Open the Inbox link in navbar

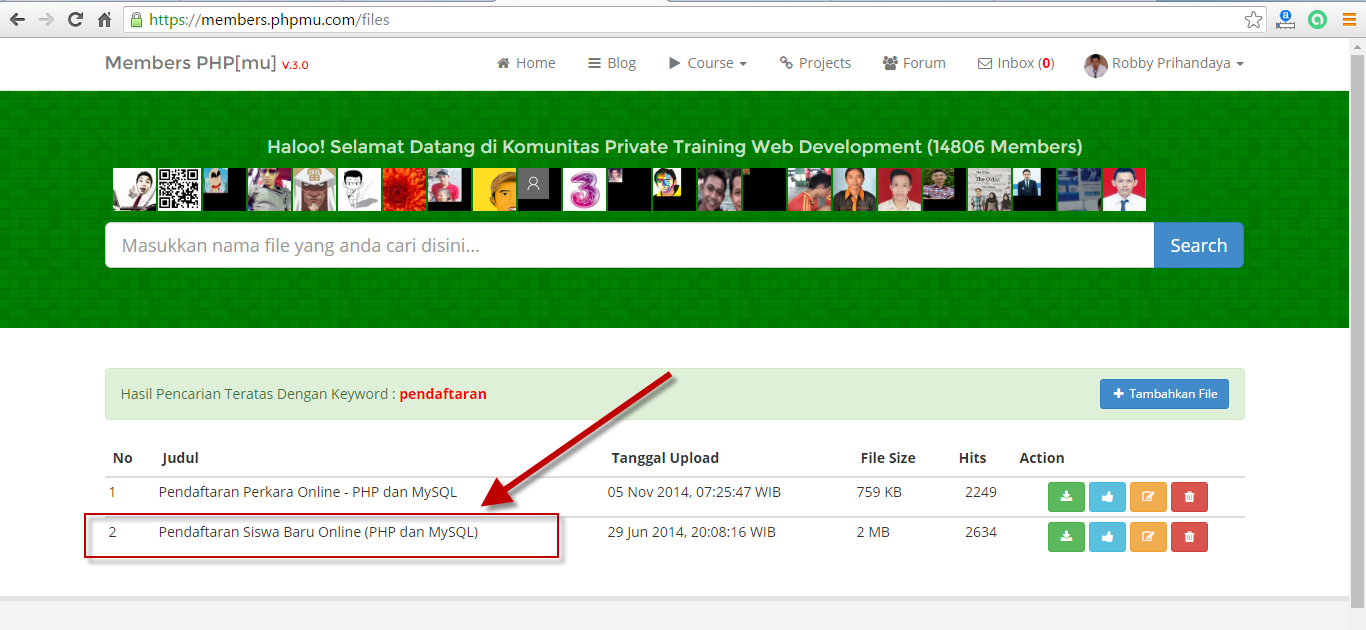coord(1015,63)
